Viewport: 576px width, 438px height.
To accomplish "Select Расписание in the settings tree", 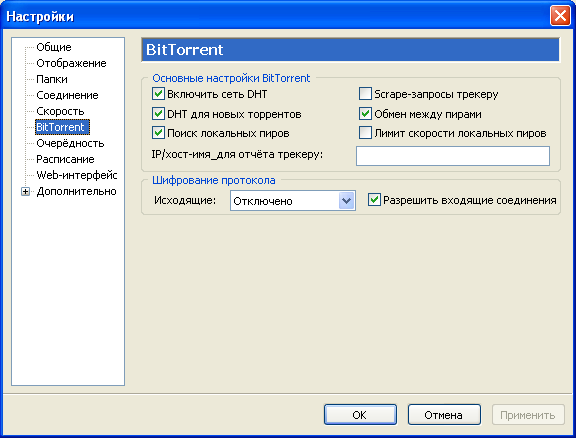I will point(65,159).
